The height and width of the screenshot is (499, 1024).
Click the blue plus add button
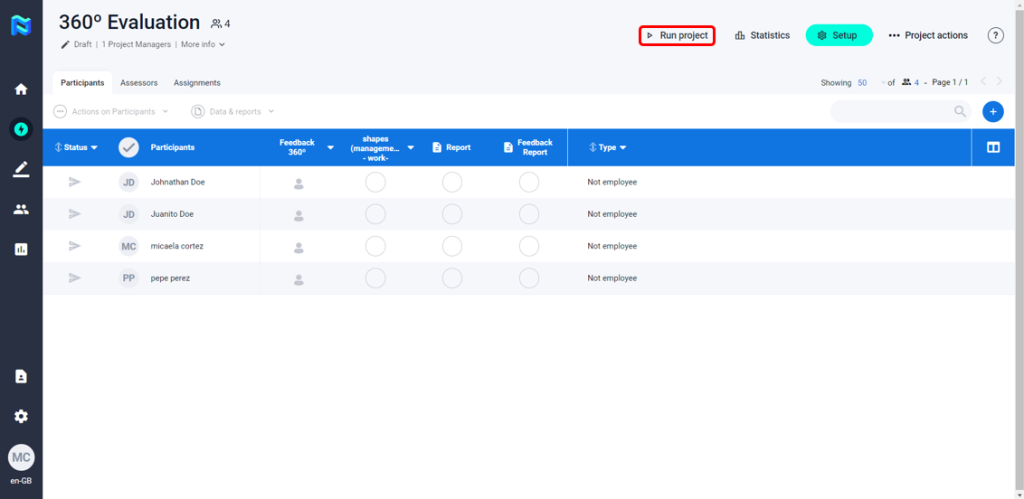(993, 112)
